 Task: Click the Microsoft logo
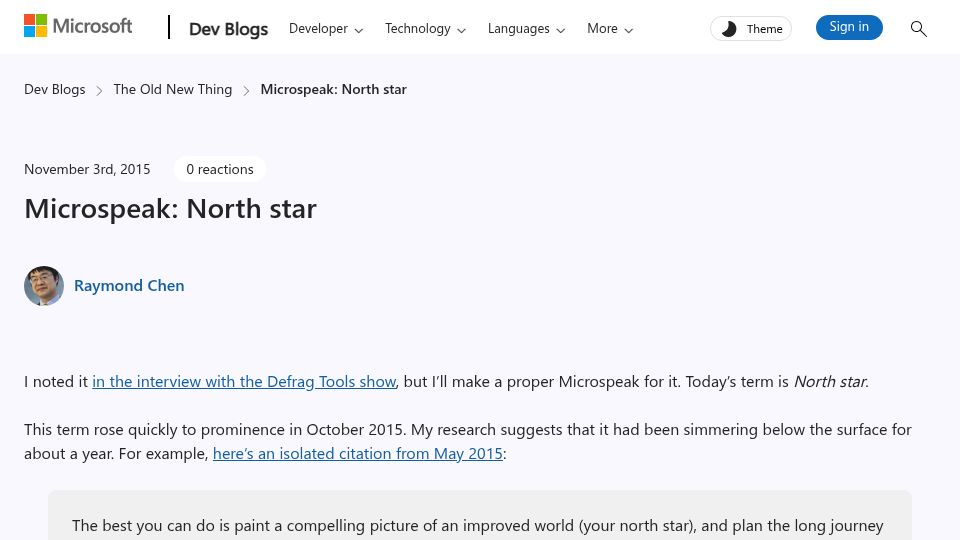(78, 26)
